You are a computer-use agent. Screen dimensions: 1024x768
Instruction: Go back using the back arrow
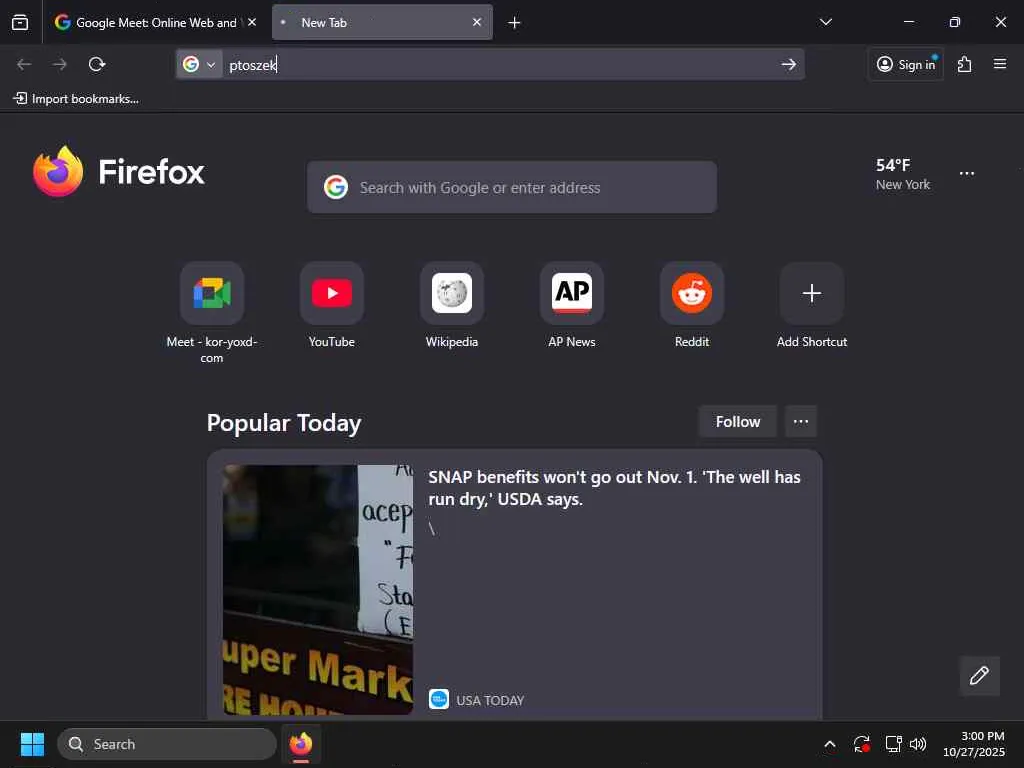click(24, 64)
